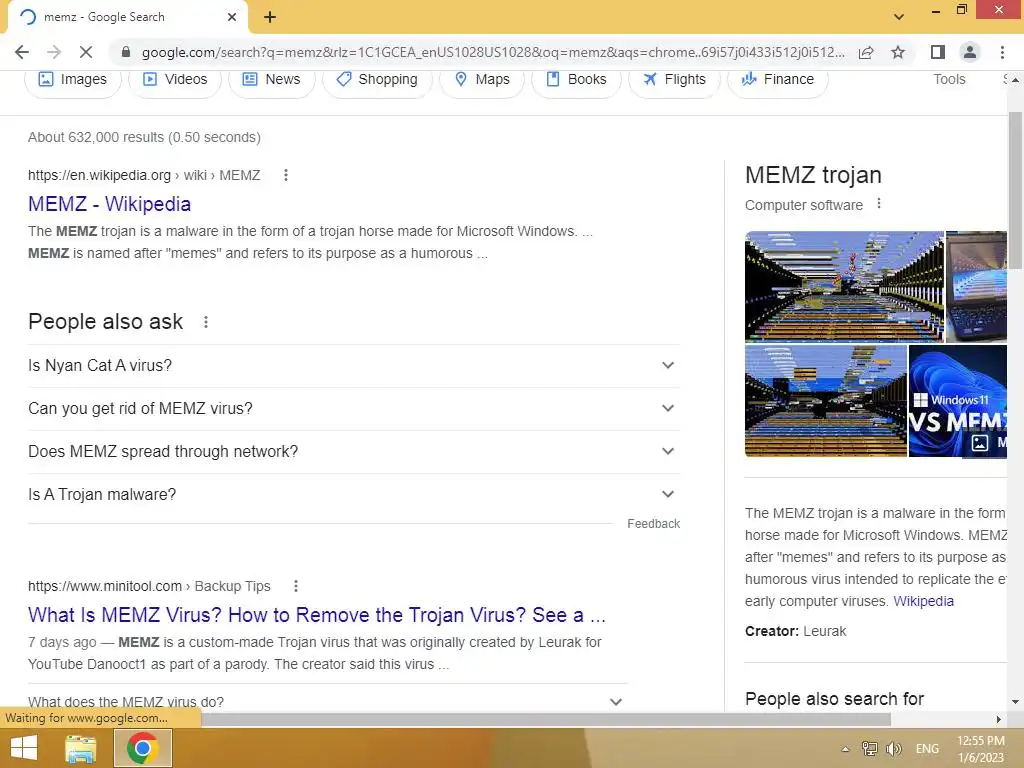Open Books results filter
The width and height of the screenshot is (1024, 768).
pyautogui.click(x=577, y=80)
